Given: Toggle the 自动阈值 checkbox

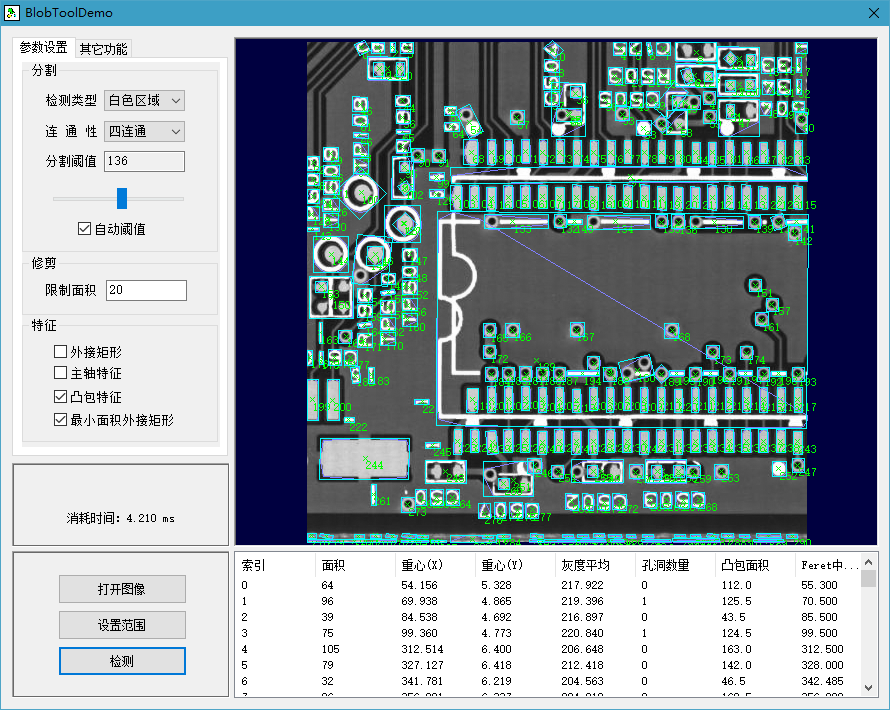Looking at the screenshot, I should pyautogui.click(x=85, y=229).
